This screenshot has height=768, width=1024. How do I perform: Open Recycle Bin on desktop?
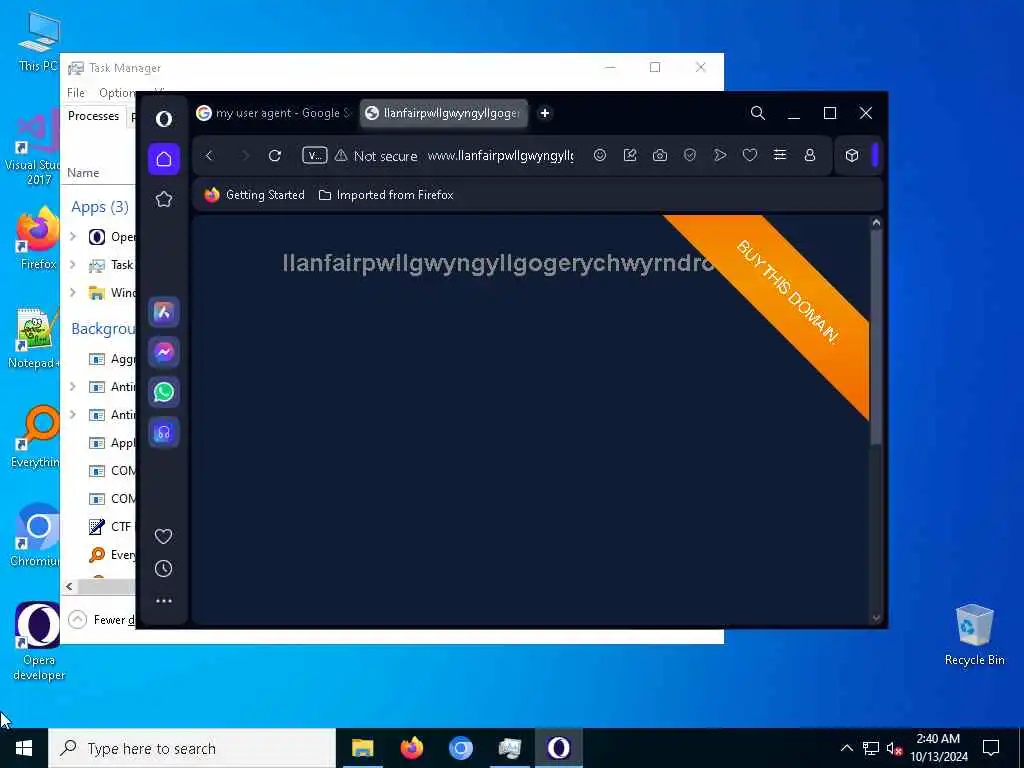974,635
